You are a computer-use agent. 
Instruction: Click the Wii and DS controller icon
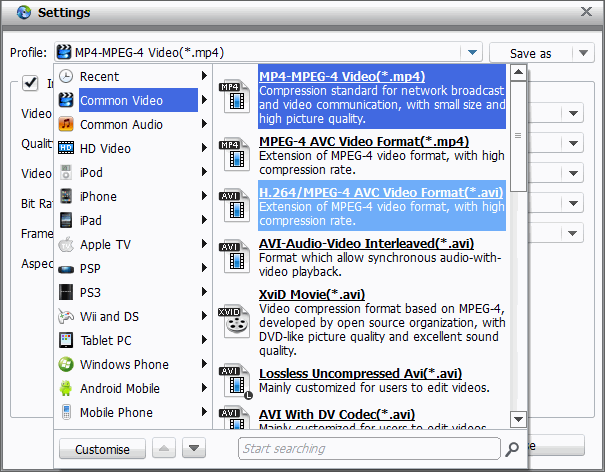pos(66,316)
